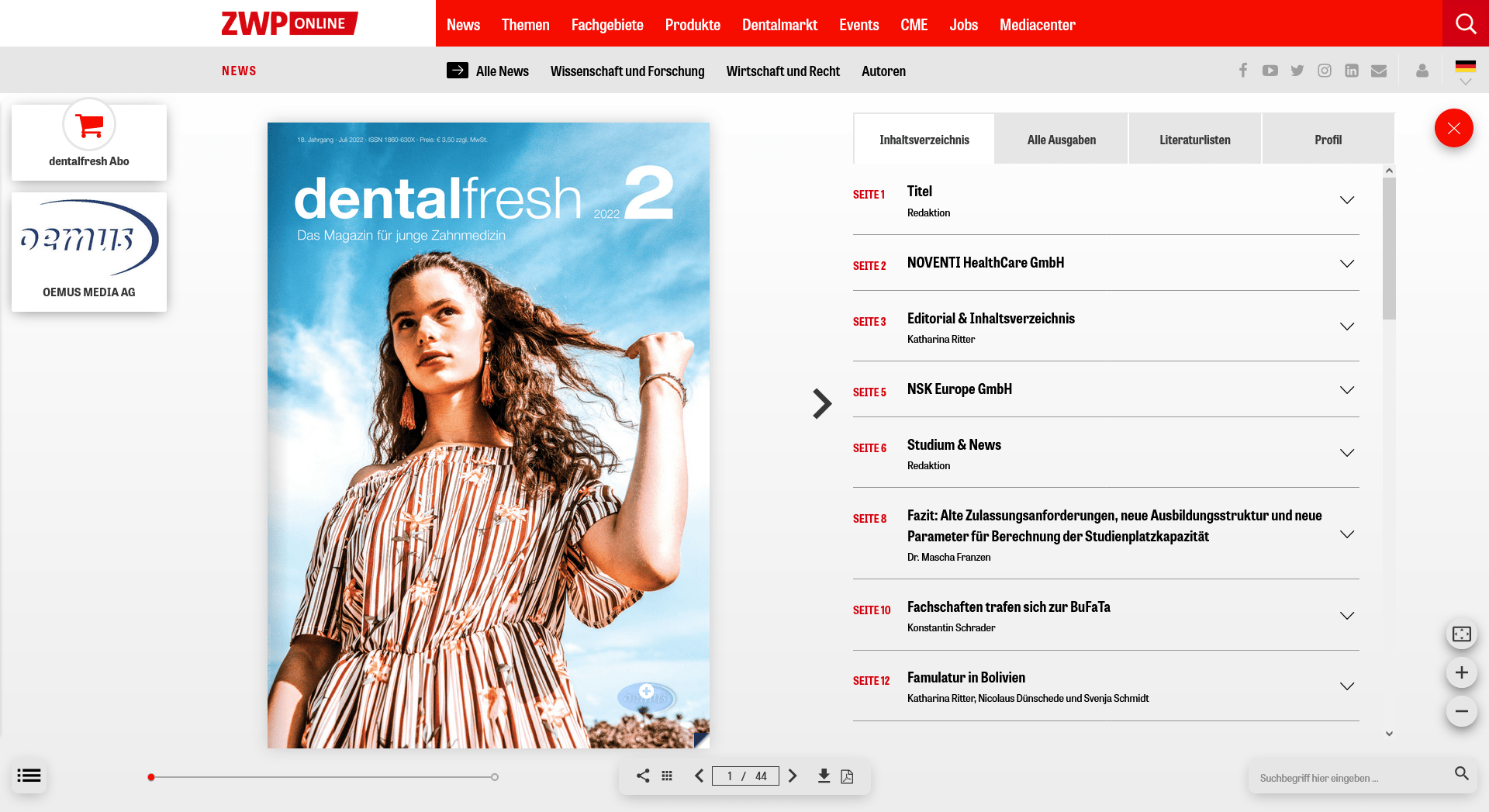This screenshot has height=812, width=1489.
Task: Close the ePaper viewer with red X
Action: coord(1454,128)
